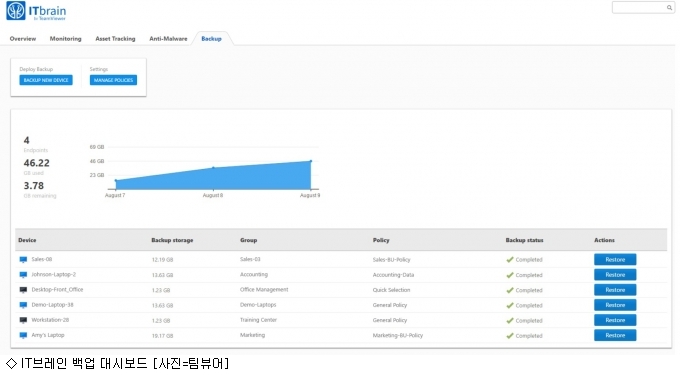680x375 pixels.
Task: Click the search magnifier icon
Action: [669, 7]
